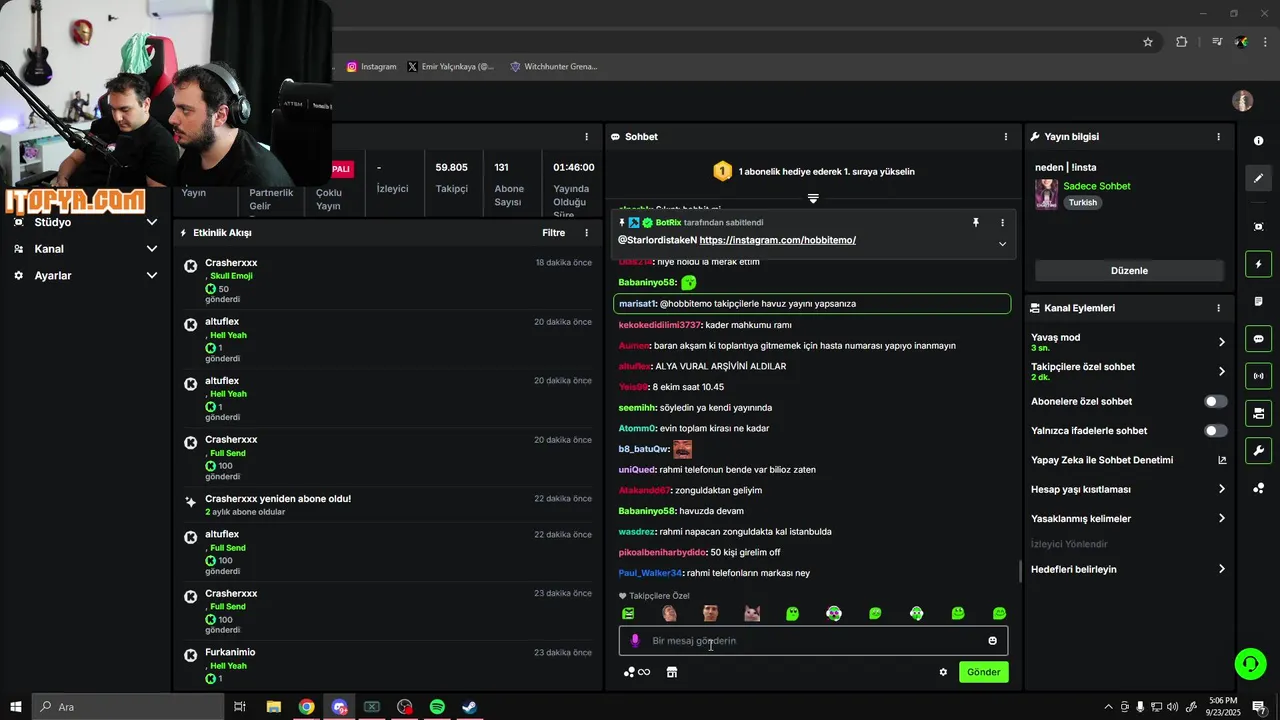
Task: Collapse gift leaderboard arrow under banner
Action: [x=813, y=198]
